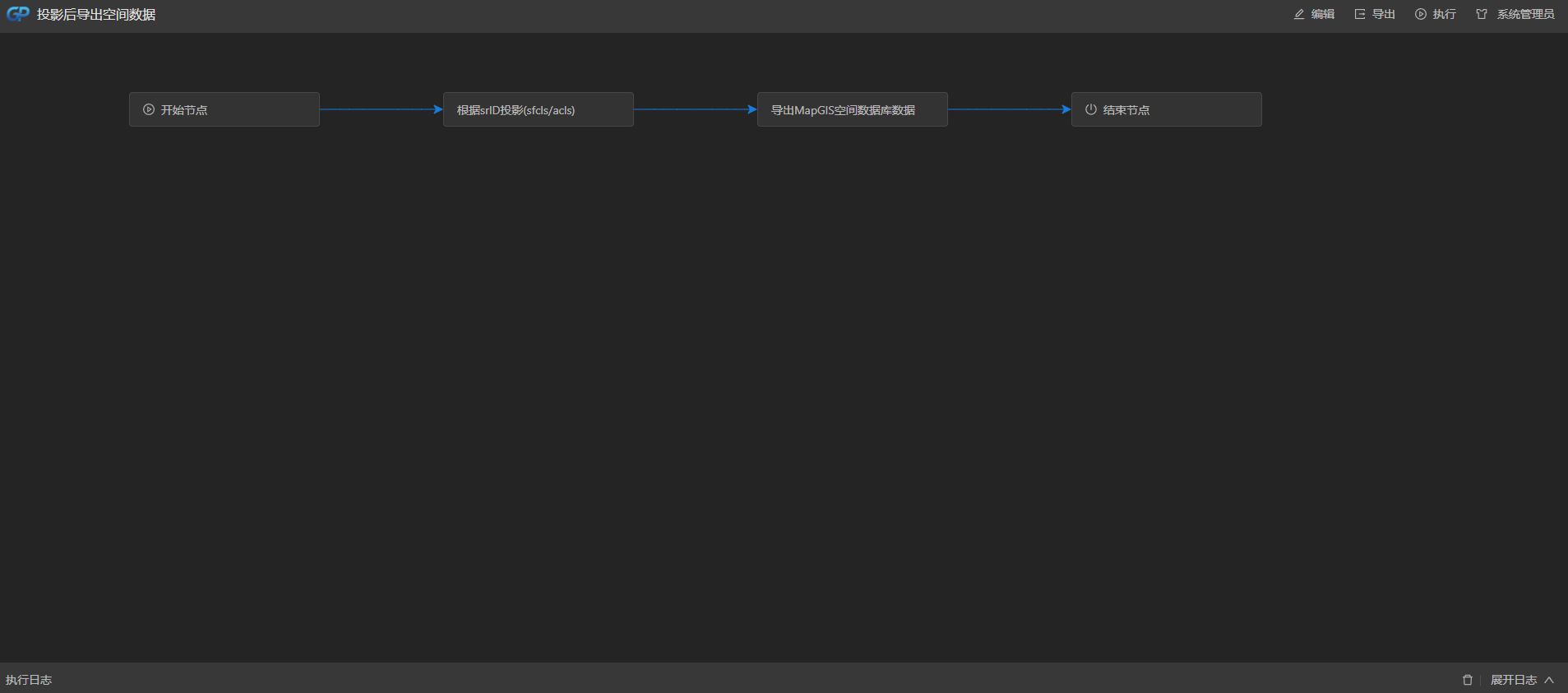1568x693 pixels.
Task: Click the pencil icon beside 编辑
Action: click(x=1299, y=14)
